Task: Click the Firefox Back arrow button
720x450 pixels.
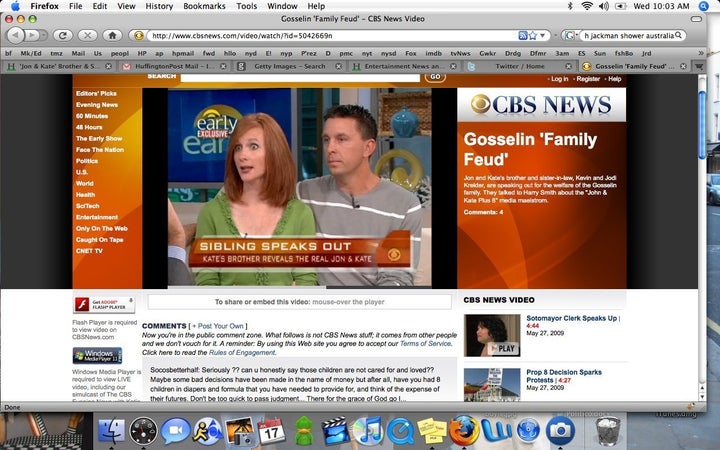Action: pyautogui.click(x=16, y=35)
